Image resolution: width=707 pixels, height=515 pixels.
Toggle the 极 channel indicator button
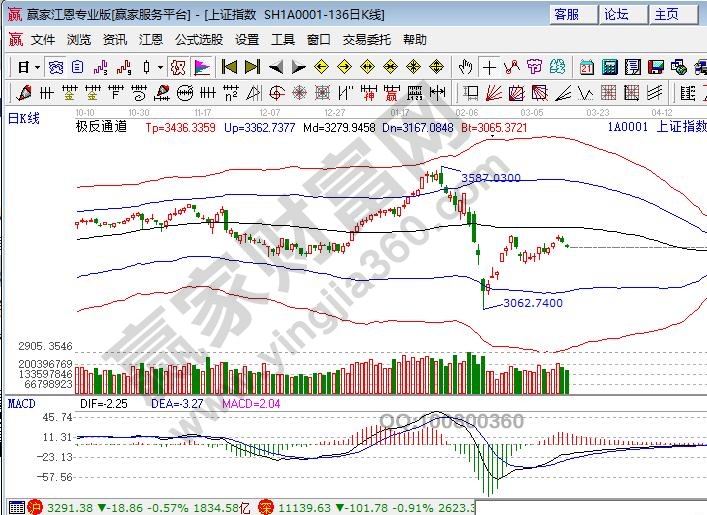(x=177, y=67)
